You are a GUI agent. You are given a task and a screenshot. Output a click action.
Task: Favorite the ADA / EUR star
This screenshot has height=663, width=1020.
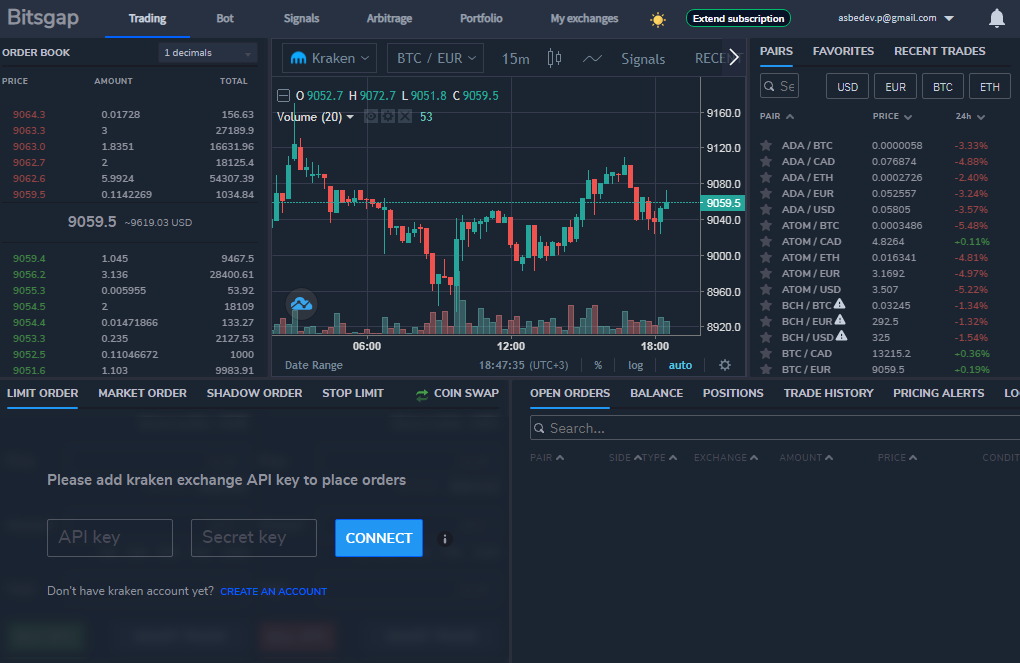(766, 193)
